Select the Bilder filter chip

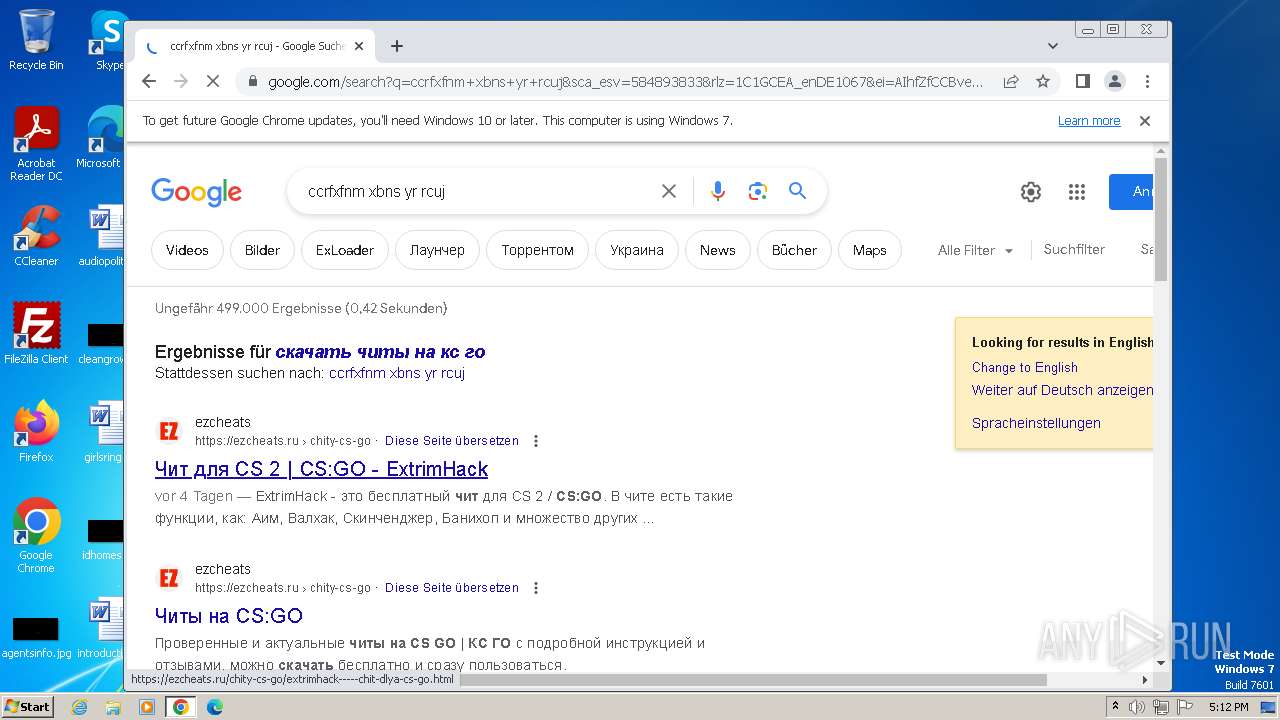point(262,250)
